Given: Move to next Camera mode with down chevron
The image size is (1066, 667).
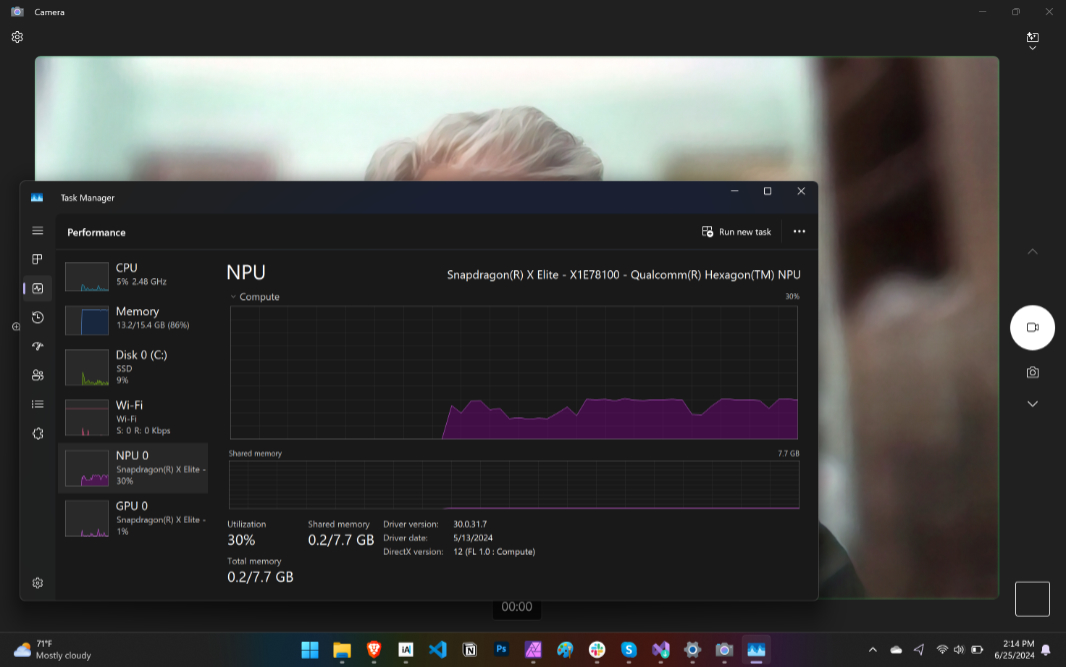Looking at the screenshot, I should click(x=1032, y=404).
